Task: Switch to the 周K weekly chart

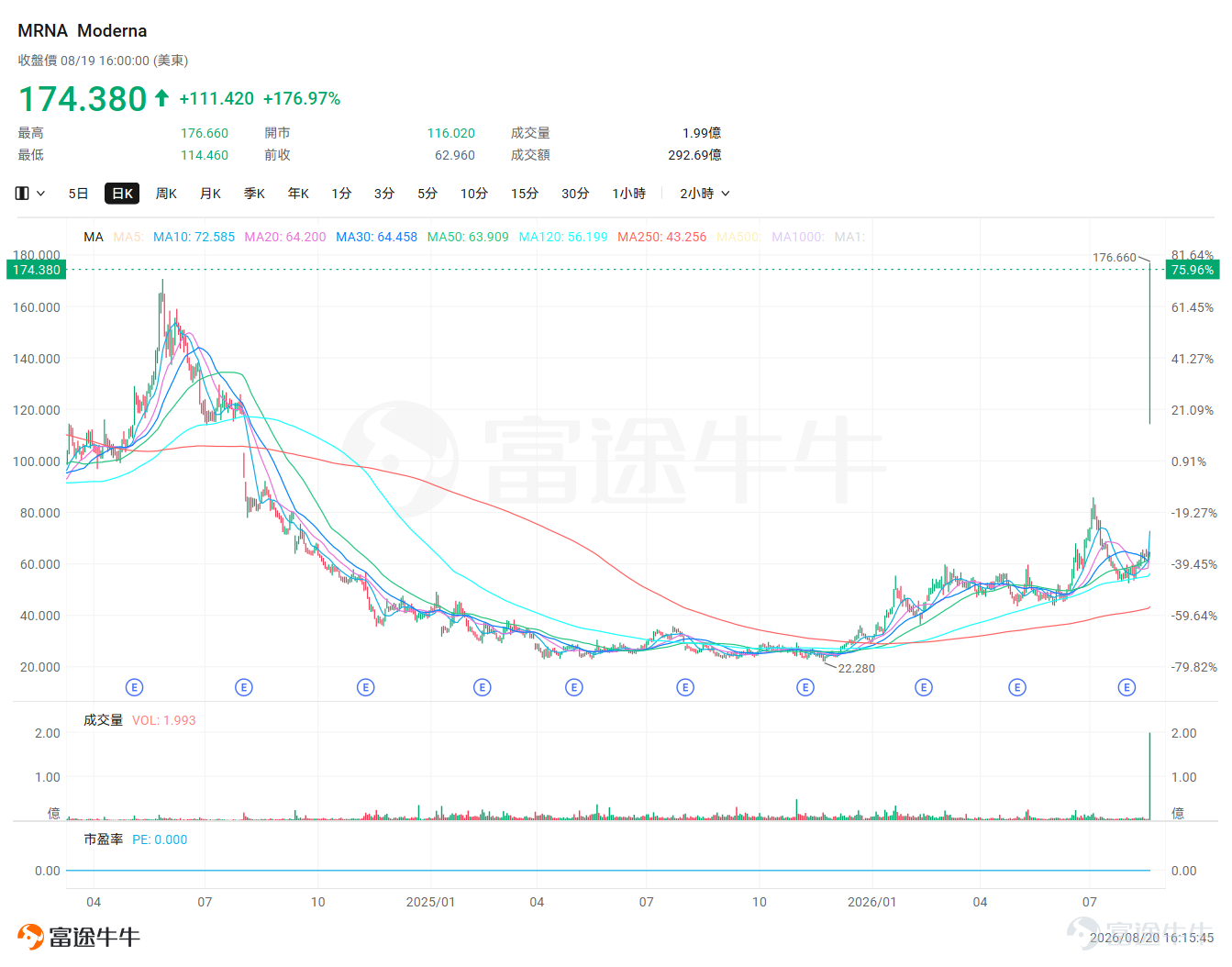Action: [x=166, y=194]
